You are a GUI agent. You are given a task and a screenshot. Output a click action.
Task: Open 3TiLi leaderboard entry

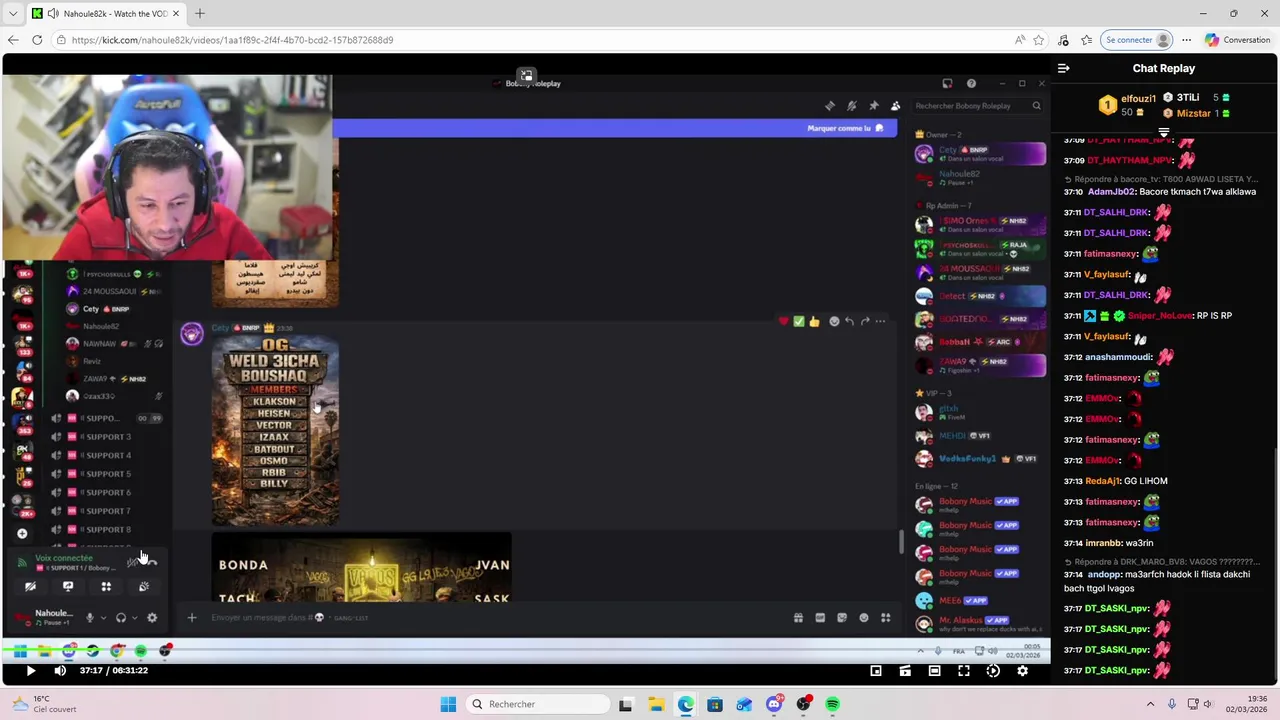point(1187,97)
